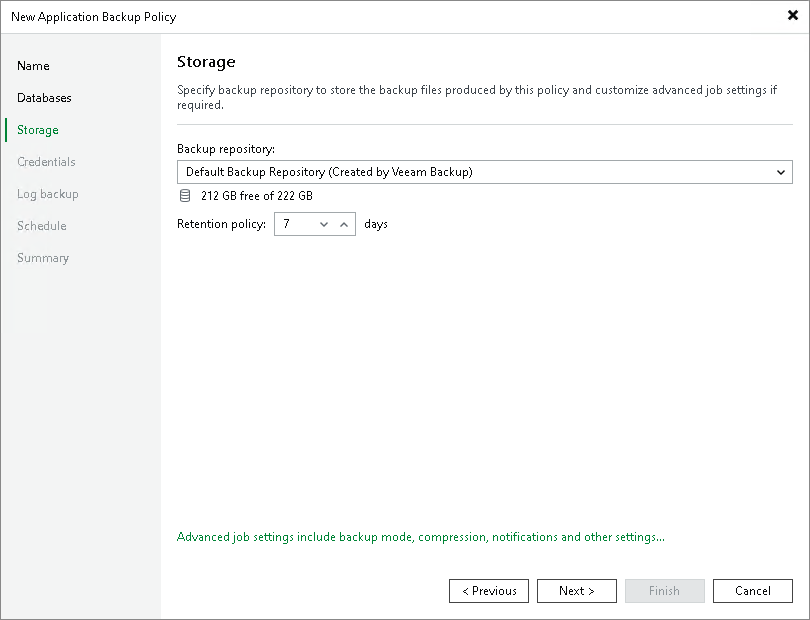The image size is (810, 620).
Task: Click the Finish button
Action: point(665,591)
